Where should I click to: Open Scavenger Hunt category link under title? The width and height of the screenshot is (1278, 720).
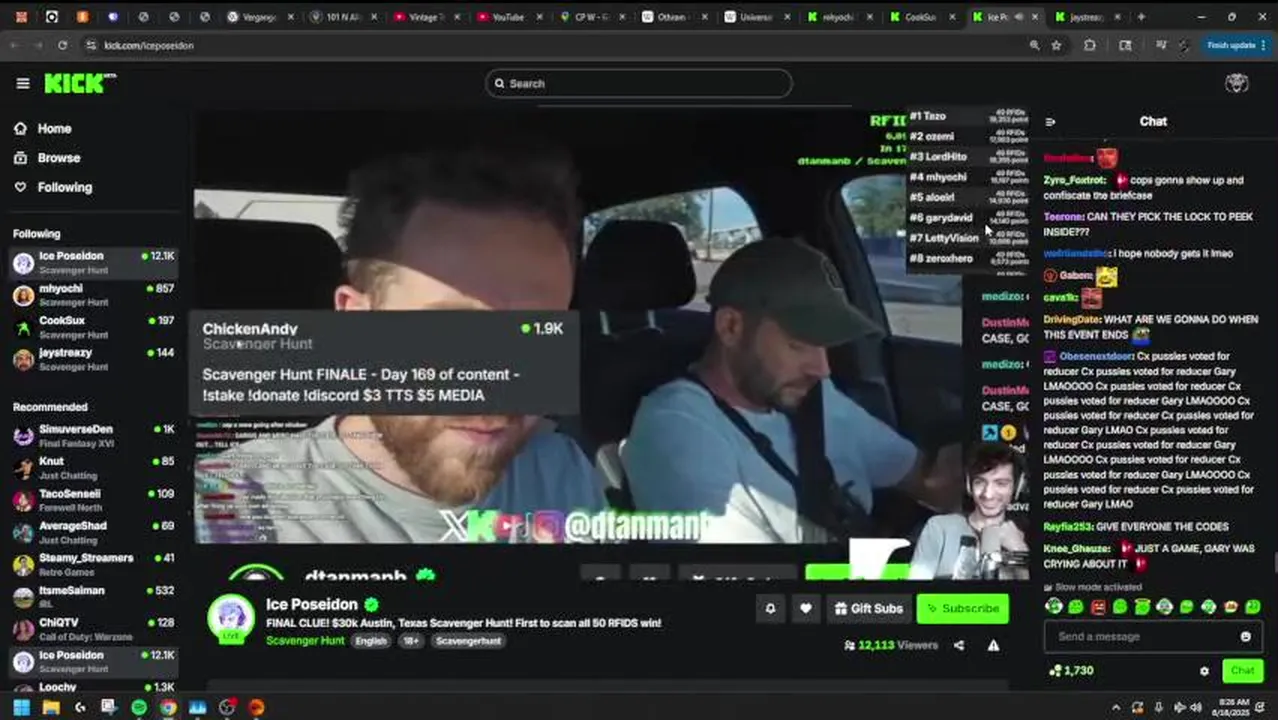305,641
